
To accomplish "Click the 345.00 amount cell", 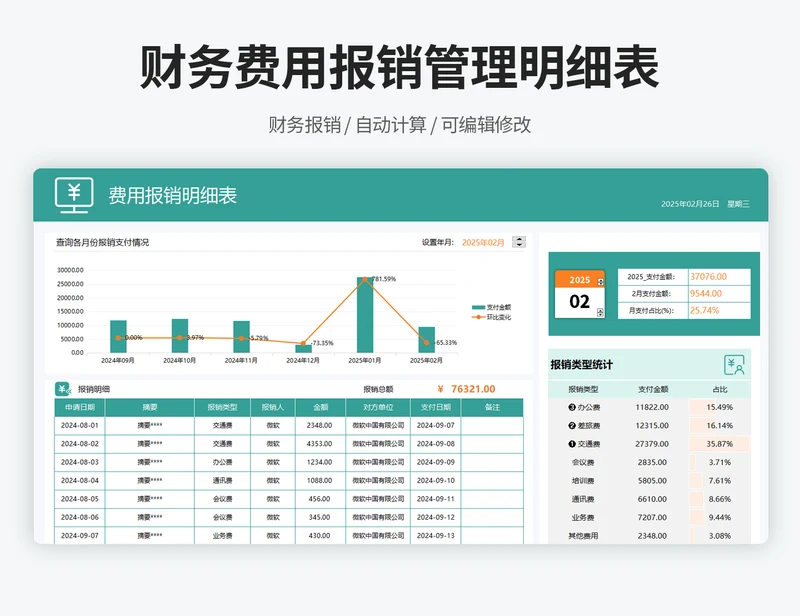I will (x=319, y=517).
